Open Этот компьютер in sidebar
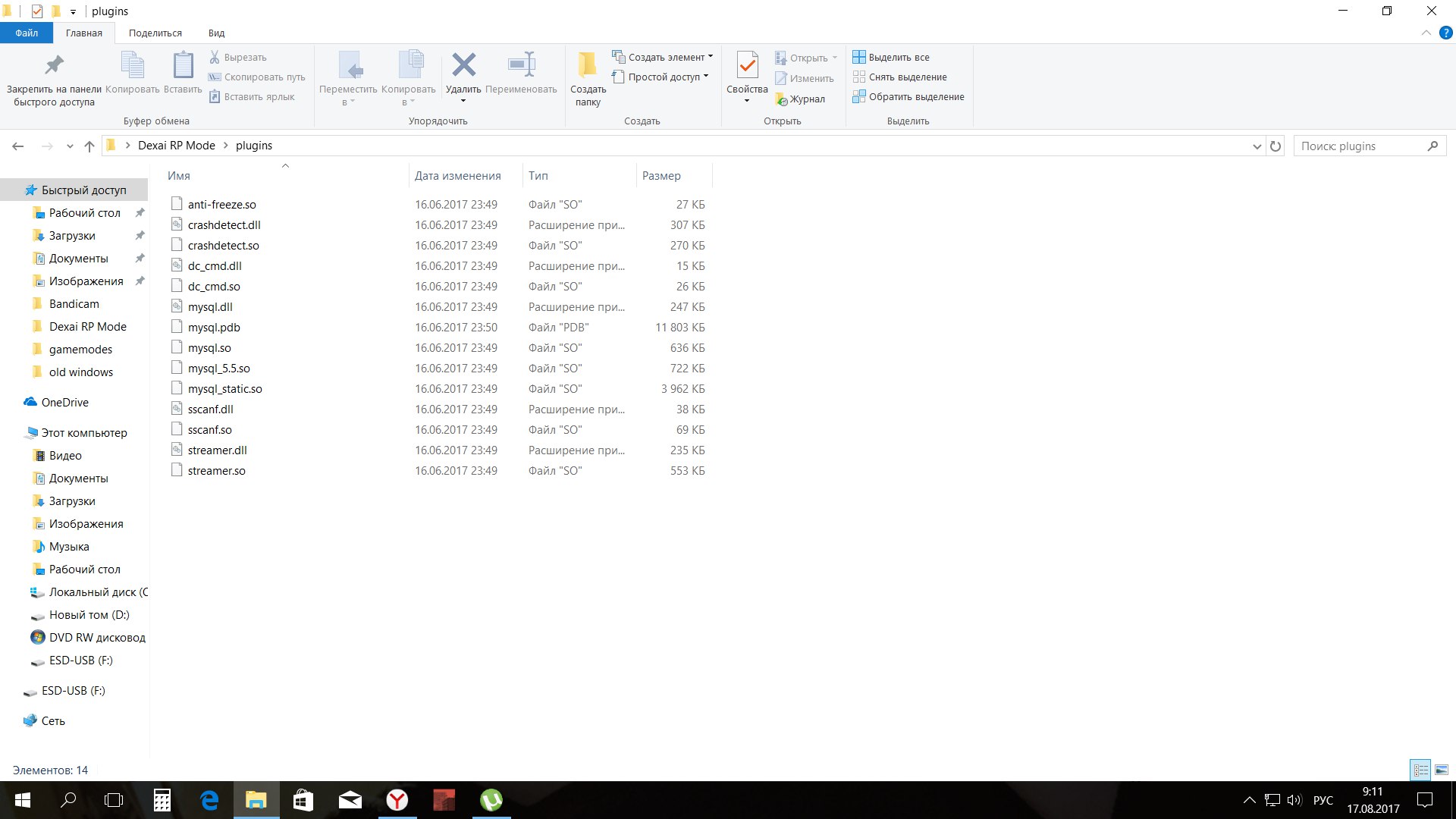Viewport: 1456px width, 819px height. pyautogui.click(x=84, y=432)
